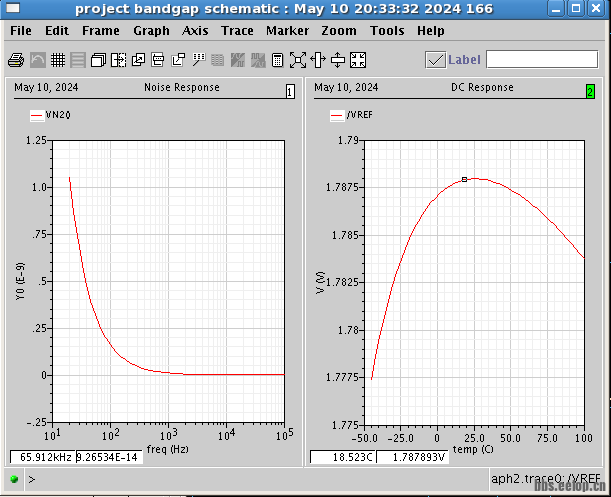This screenshot has height=497, width=611.
Task: Open the Frame menu
Action: (101, 30)
